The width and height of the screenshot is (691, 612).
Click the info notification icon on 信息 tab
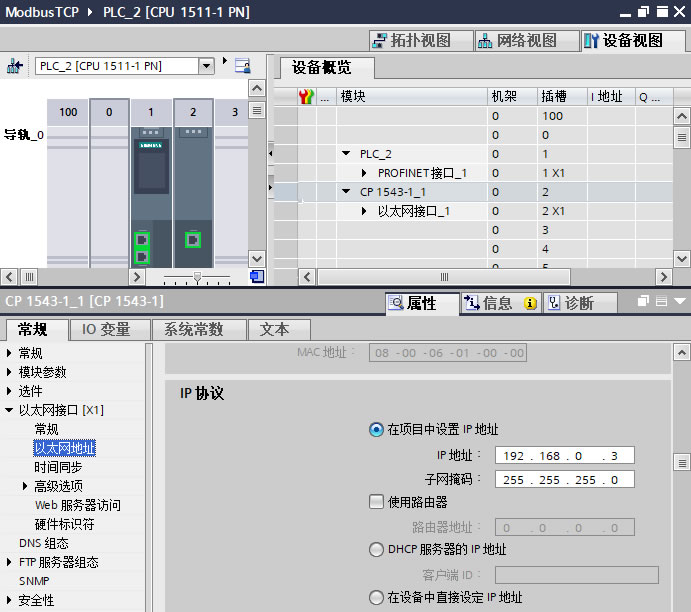click(x=530, y=303)
